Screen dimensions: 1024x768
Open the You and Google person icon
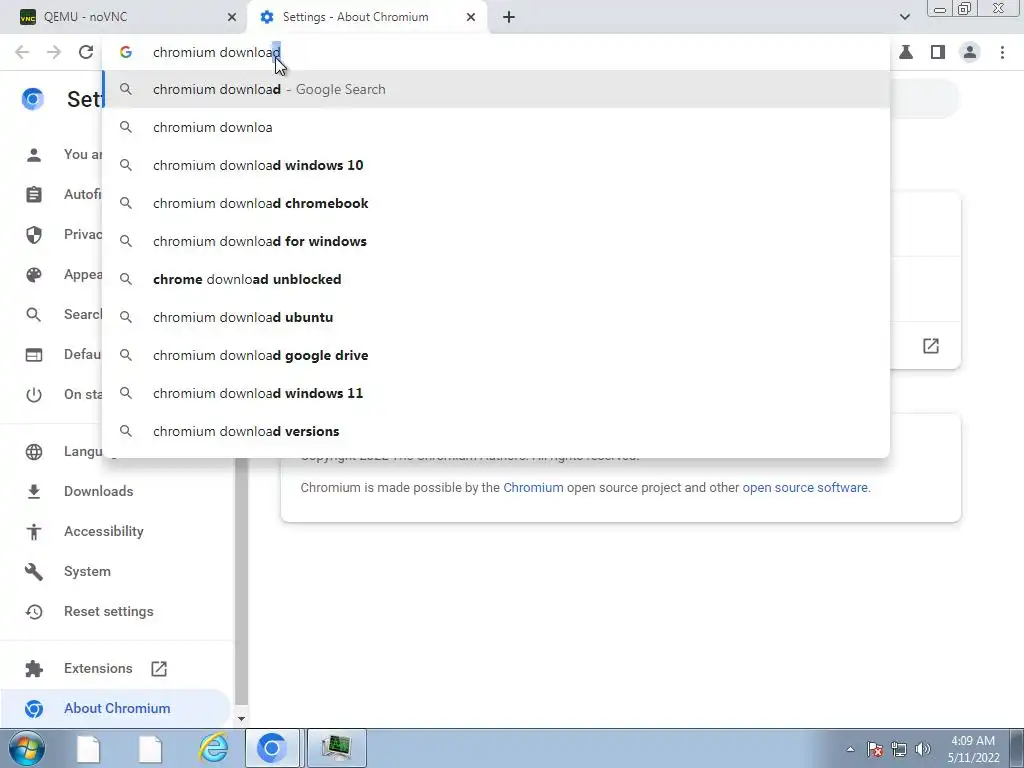pos(34,155)
